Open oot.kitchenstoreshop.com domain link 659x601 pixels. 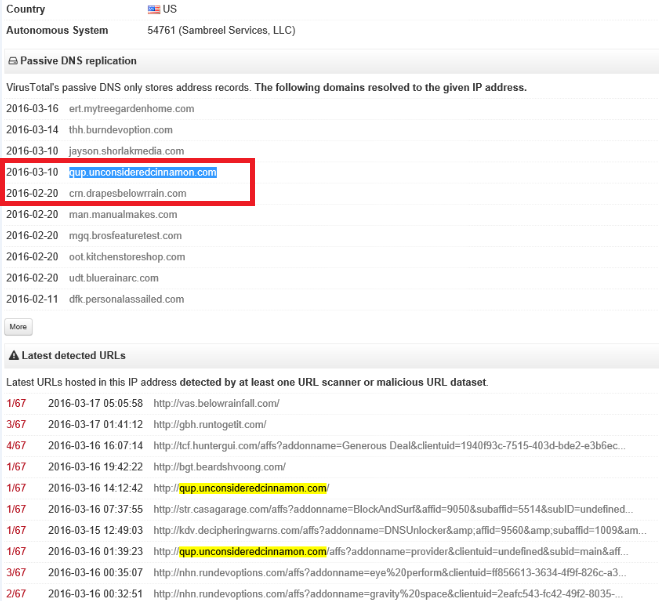[127, 257]
